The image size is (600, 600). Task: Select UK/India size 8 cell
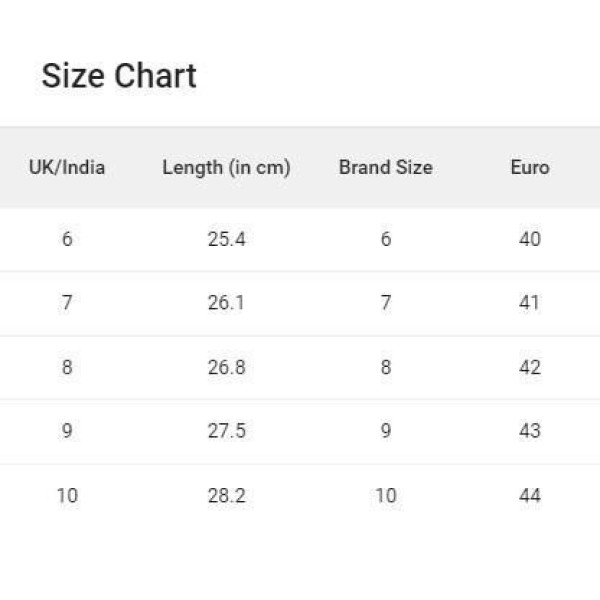[67, 367]
